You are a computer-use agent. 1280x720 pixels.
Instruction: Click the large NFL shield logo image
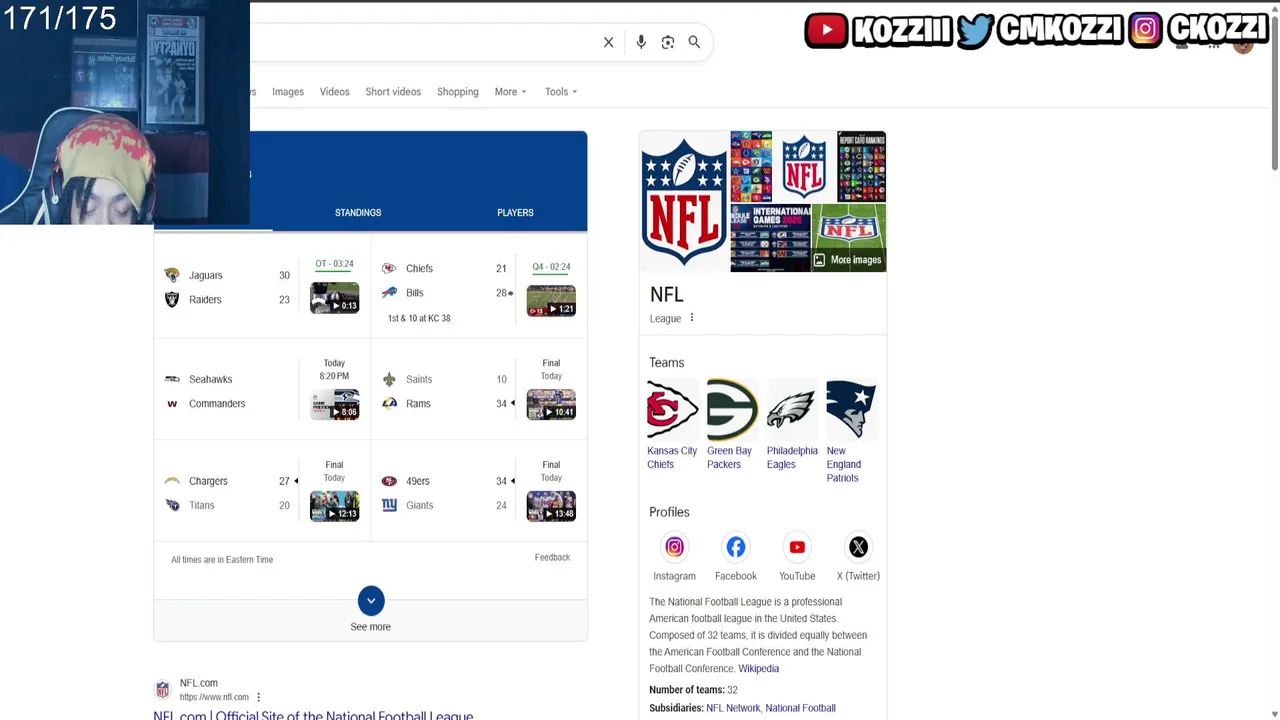tap(684, 201)
